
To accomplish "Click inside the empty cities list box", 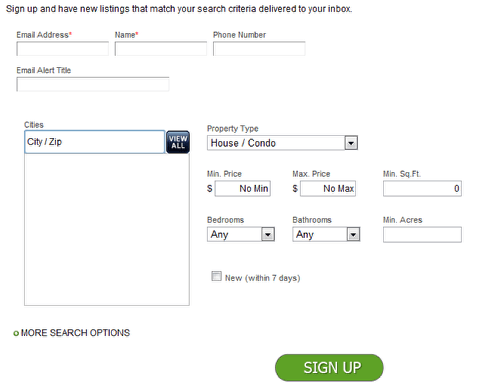I will coord(107,229).
